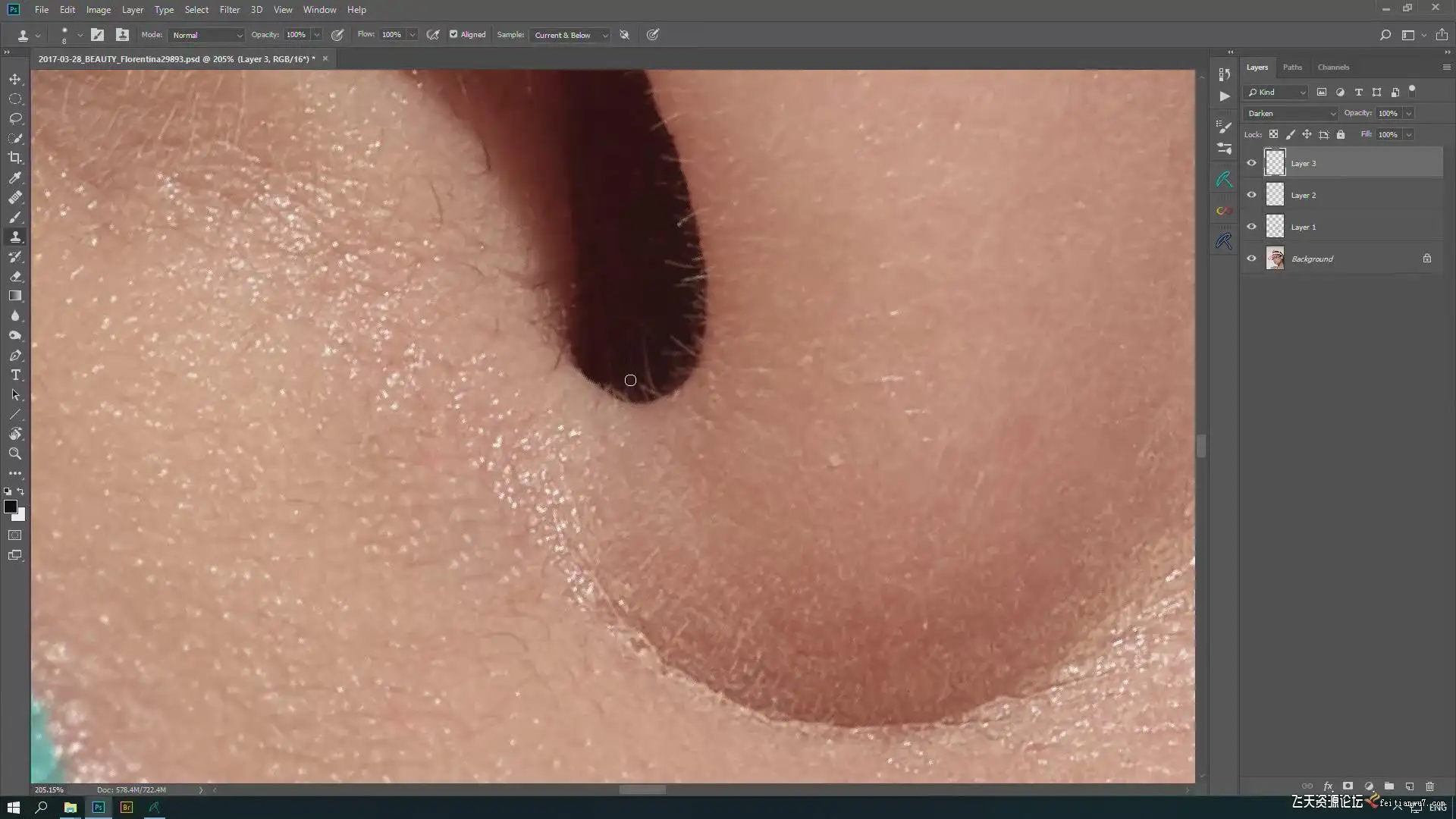Create a new layer with bottom icon
The width and height of the screenshot is (1456, 819).
(x=1410, y=786)
